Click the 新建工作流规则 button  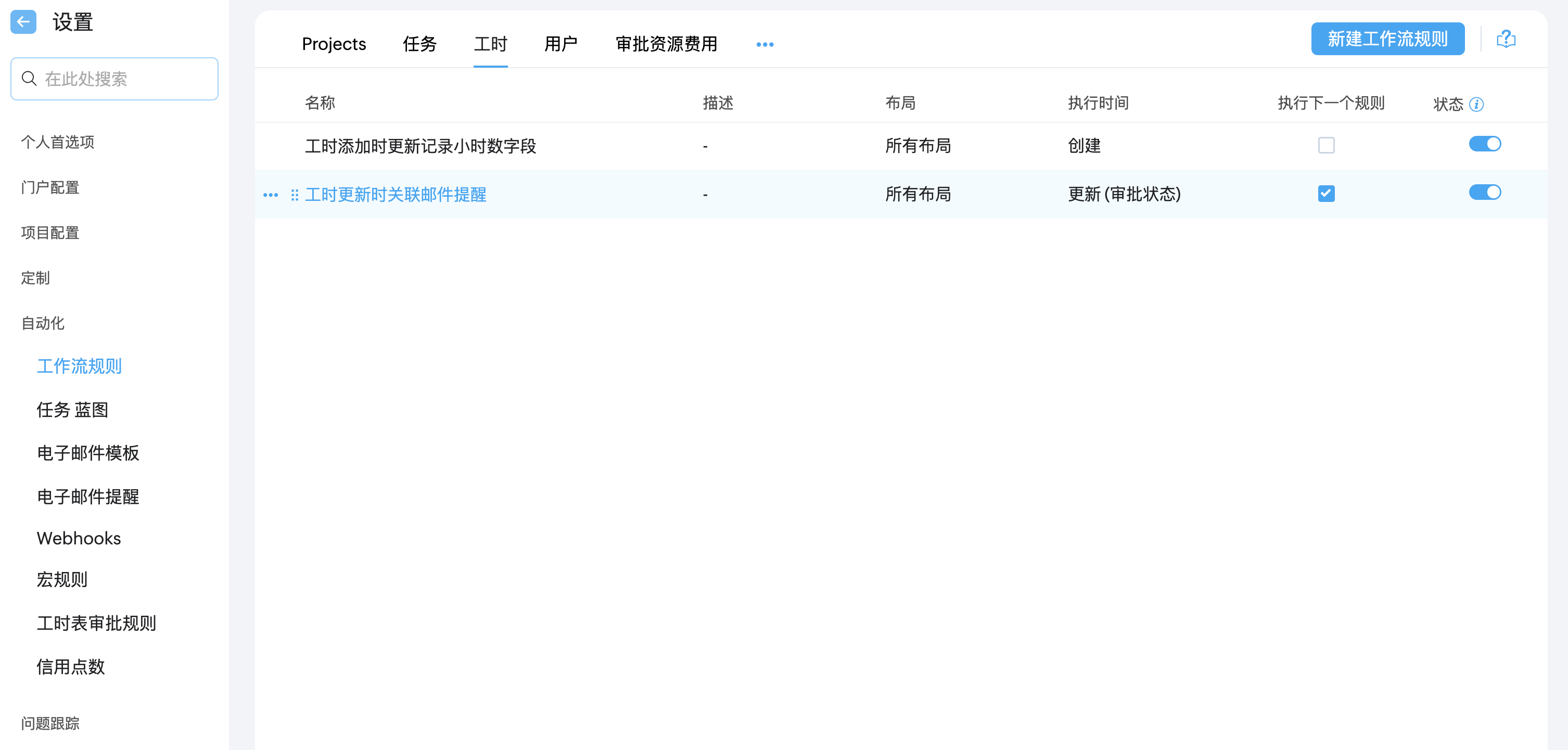(1387, 39)
